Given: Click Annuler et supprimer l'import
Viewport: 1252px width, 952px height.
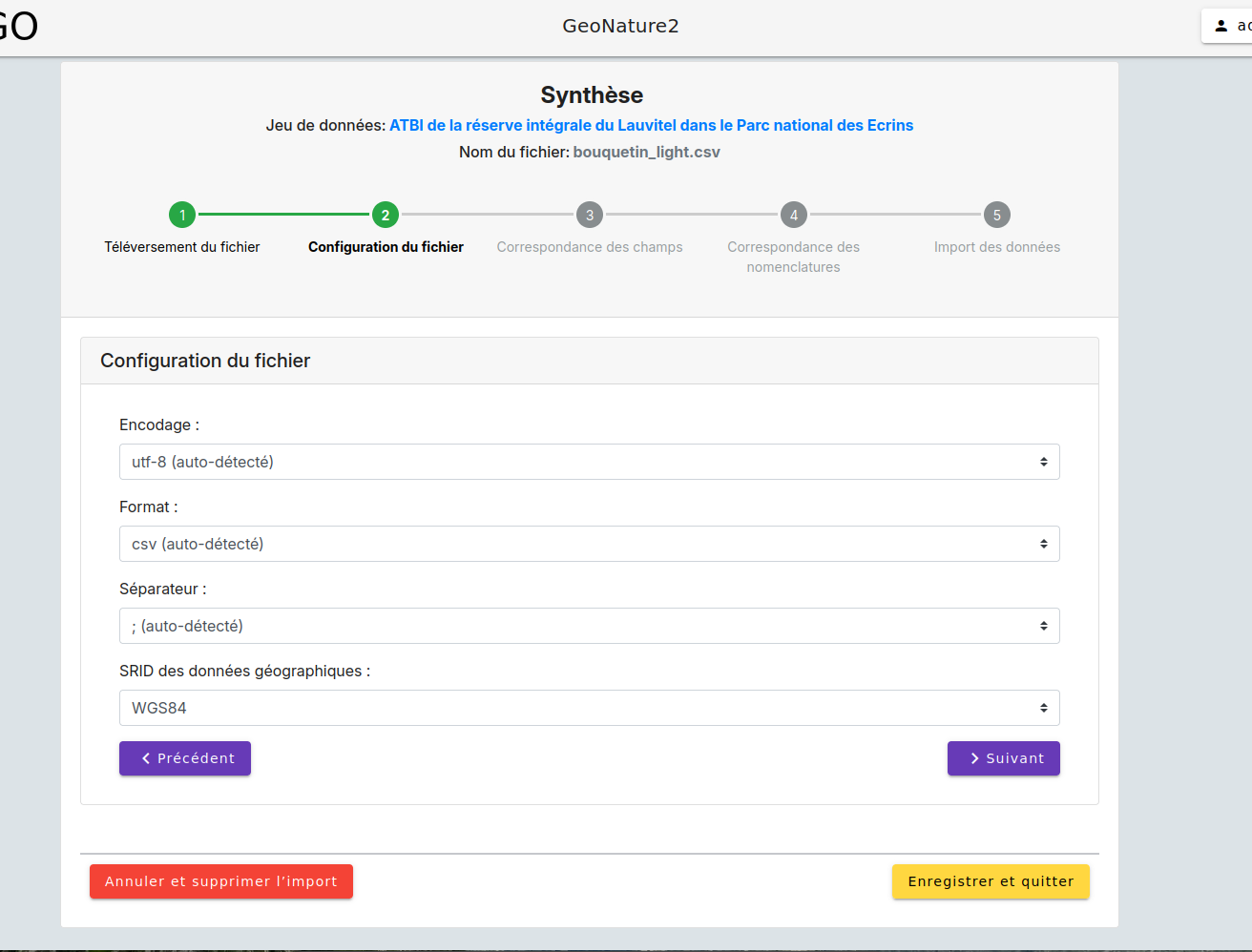Looking at the screenshot, I should point(221,881).
